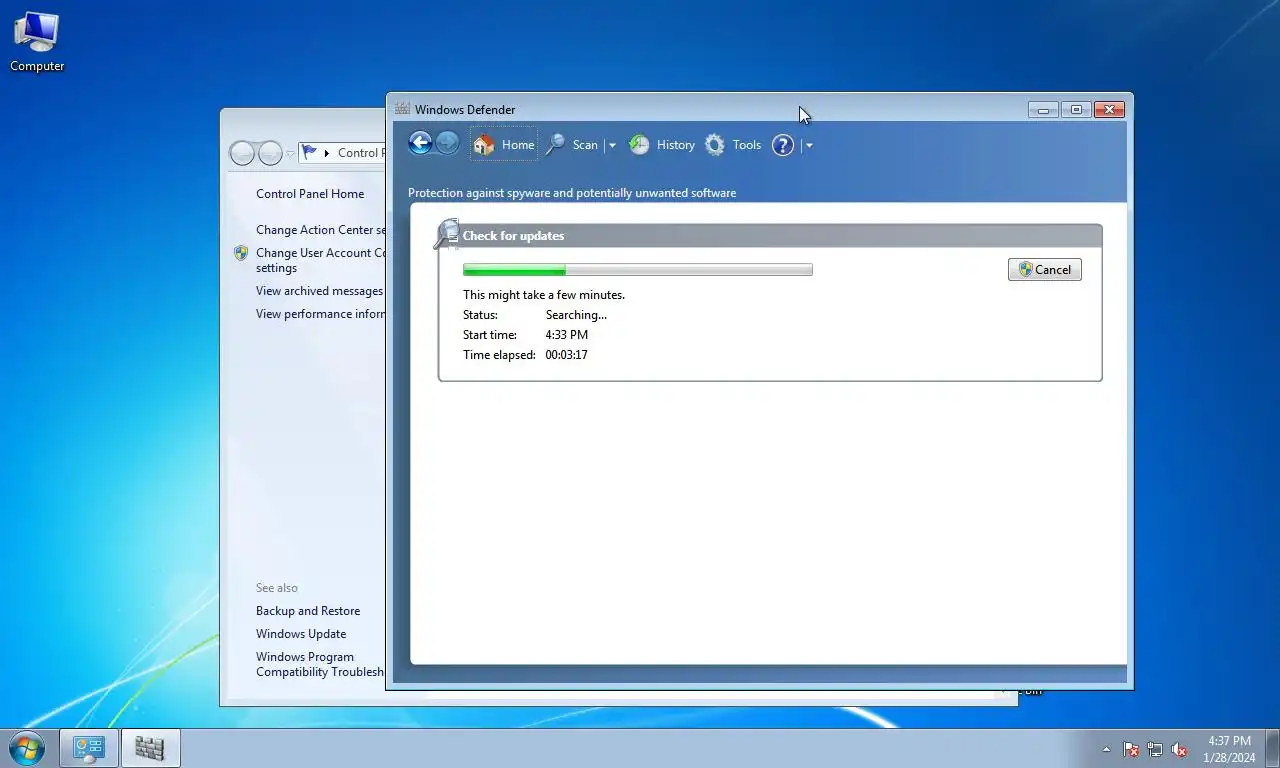
Task: Click "This might take a few minutes." text
Action: coord(544,295)
